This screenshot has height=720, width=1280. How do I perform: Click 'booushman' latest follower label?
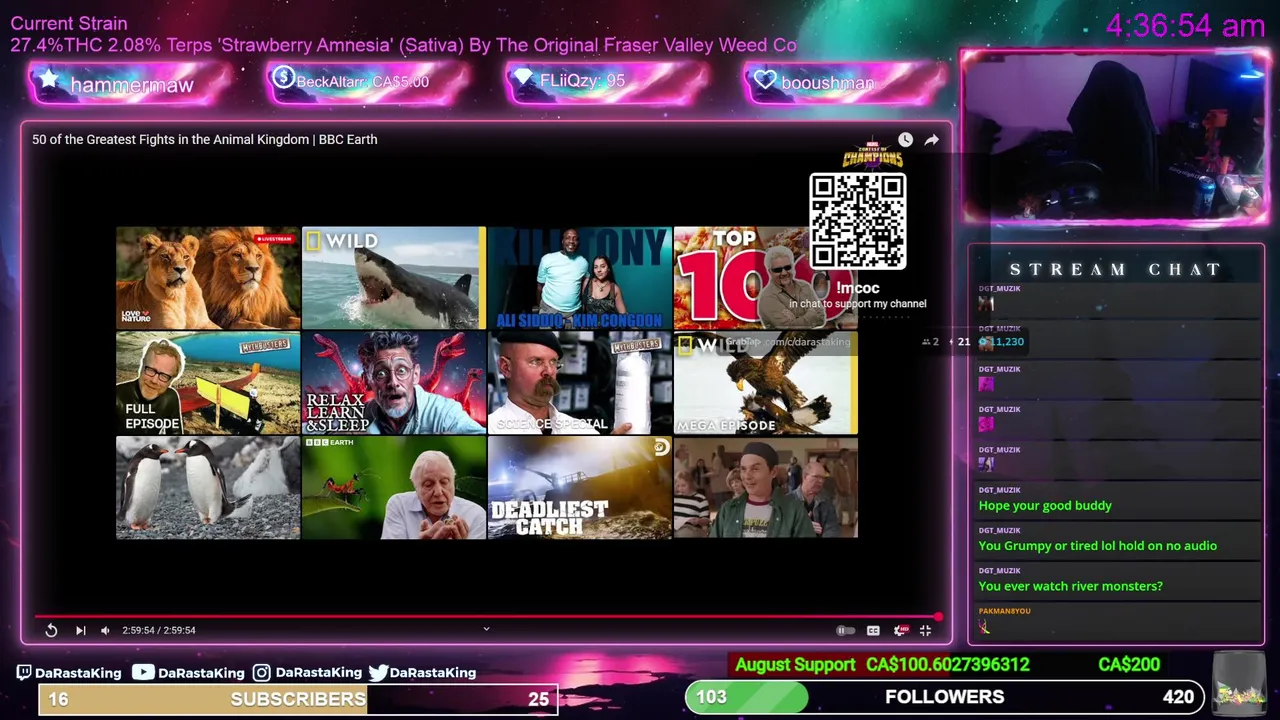tap(827, 83)
